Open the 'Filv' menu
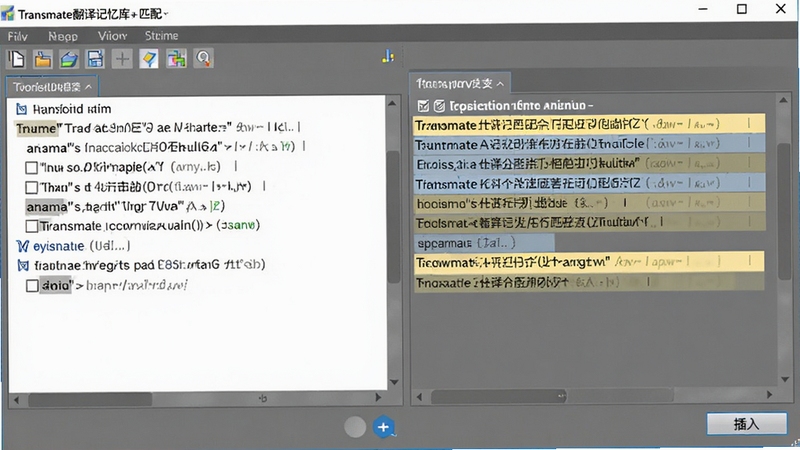This screenshot has width=800, height=450. tap(17, 36)
